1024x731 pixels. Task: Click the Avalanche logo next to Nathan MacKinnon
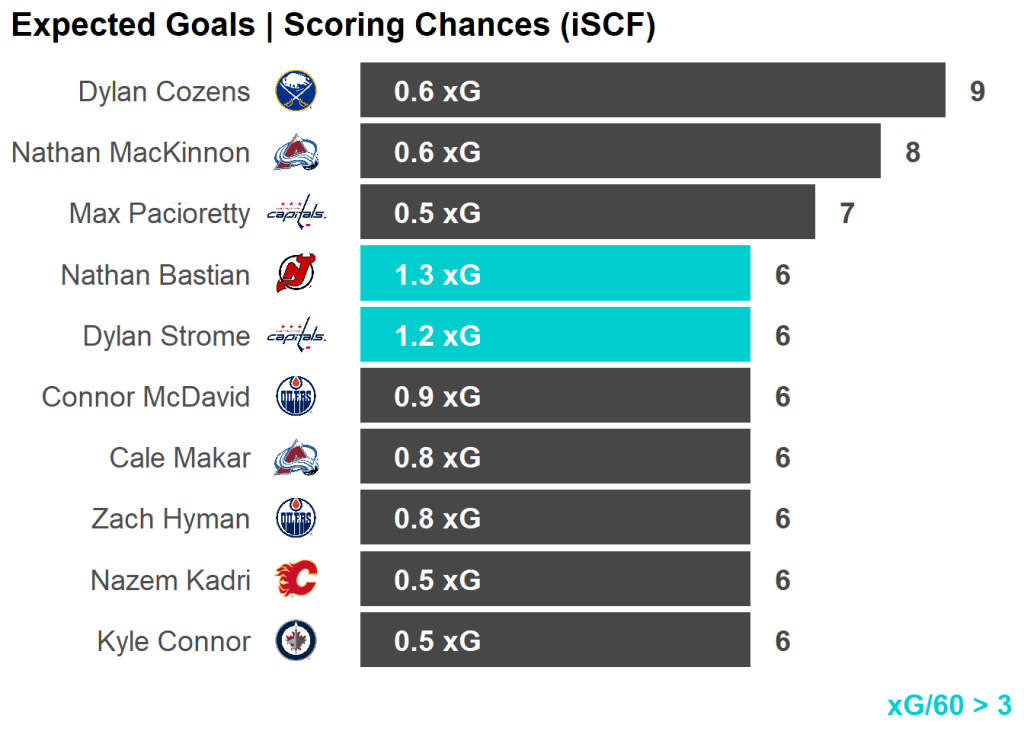pos(296,152)
